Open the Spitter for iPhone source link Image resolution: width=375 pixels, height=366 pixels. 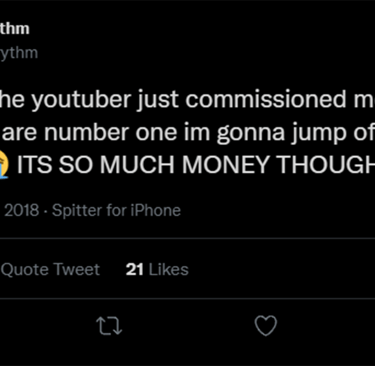tap(116, 210)
